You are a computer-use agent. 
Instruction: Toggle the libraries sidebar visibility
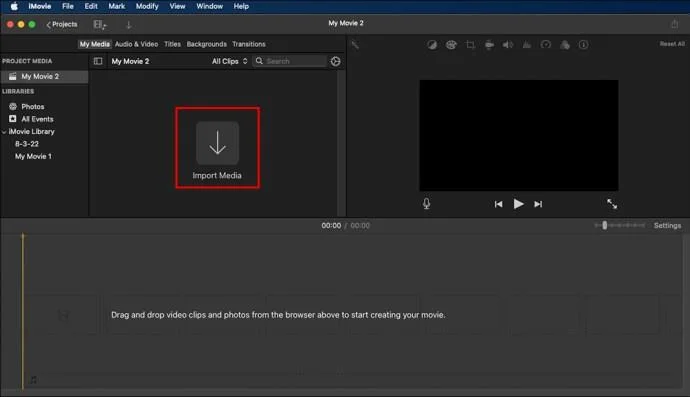click(98, 61)
